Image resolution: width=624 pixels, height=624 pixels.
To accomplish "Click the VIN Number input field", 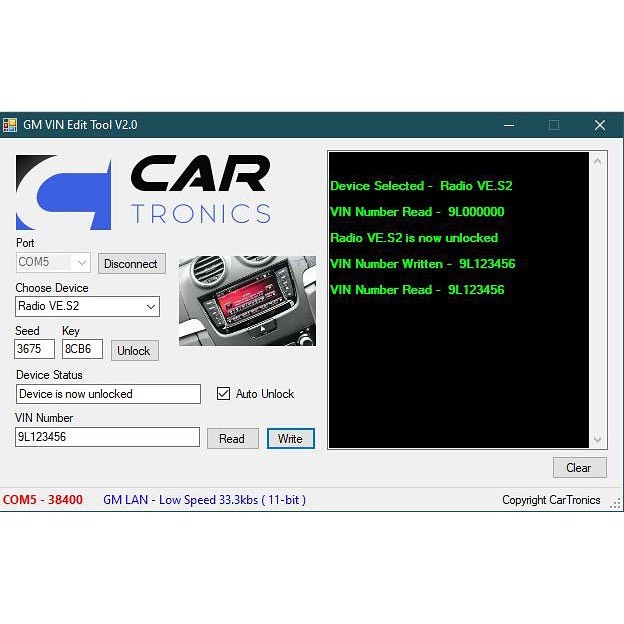I will point(107,437).
